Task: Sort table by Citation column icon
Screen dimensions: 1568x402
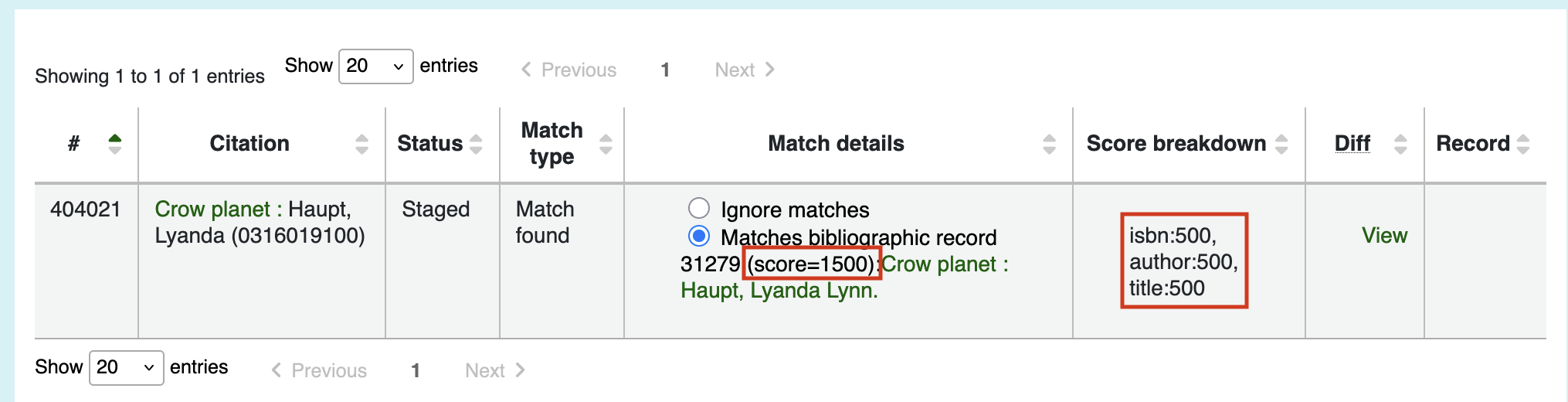Action: [x=361, y=144]
